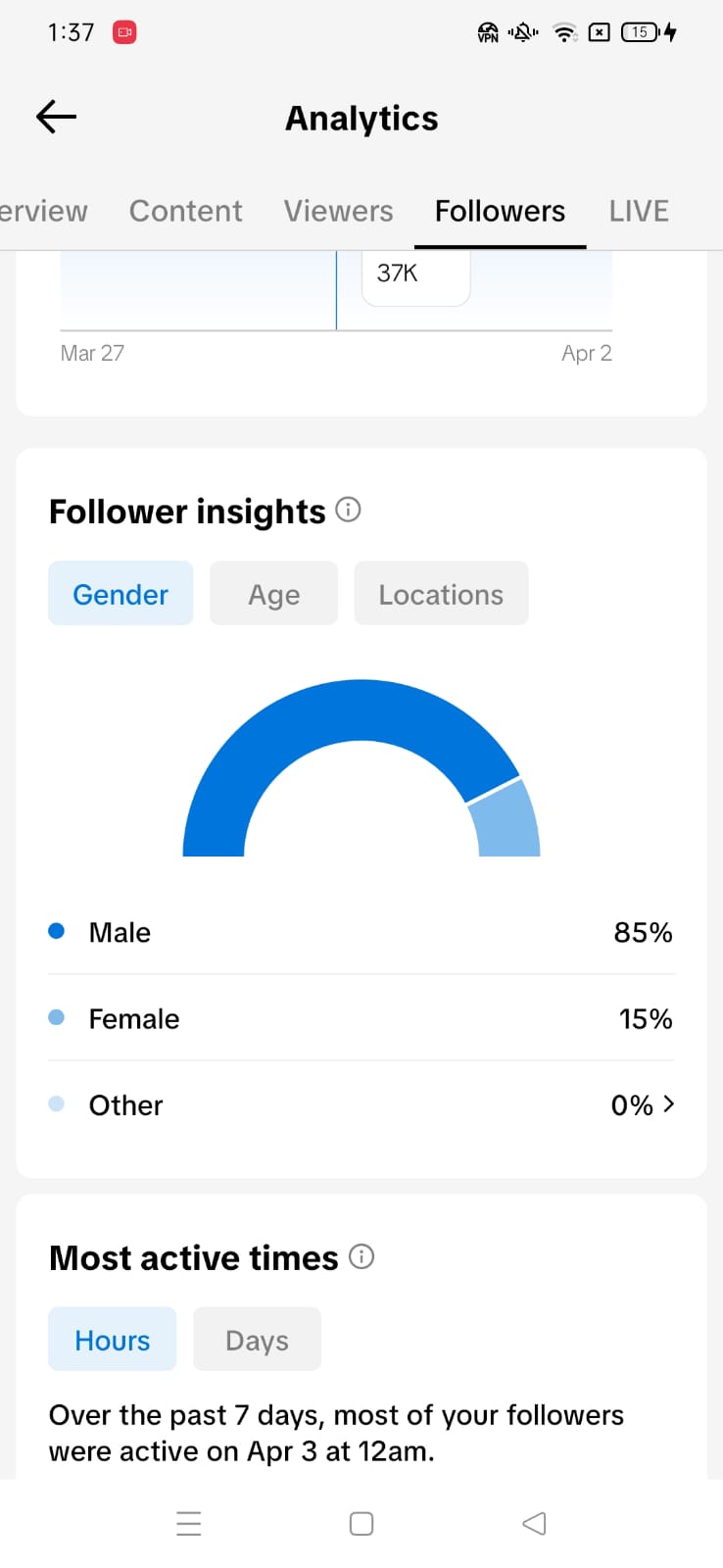723x1568 pixels.
Task: Open the Female gender row
Action: click(361, 1019)
